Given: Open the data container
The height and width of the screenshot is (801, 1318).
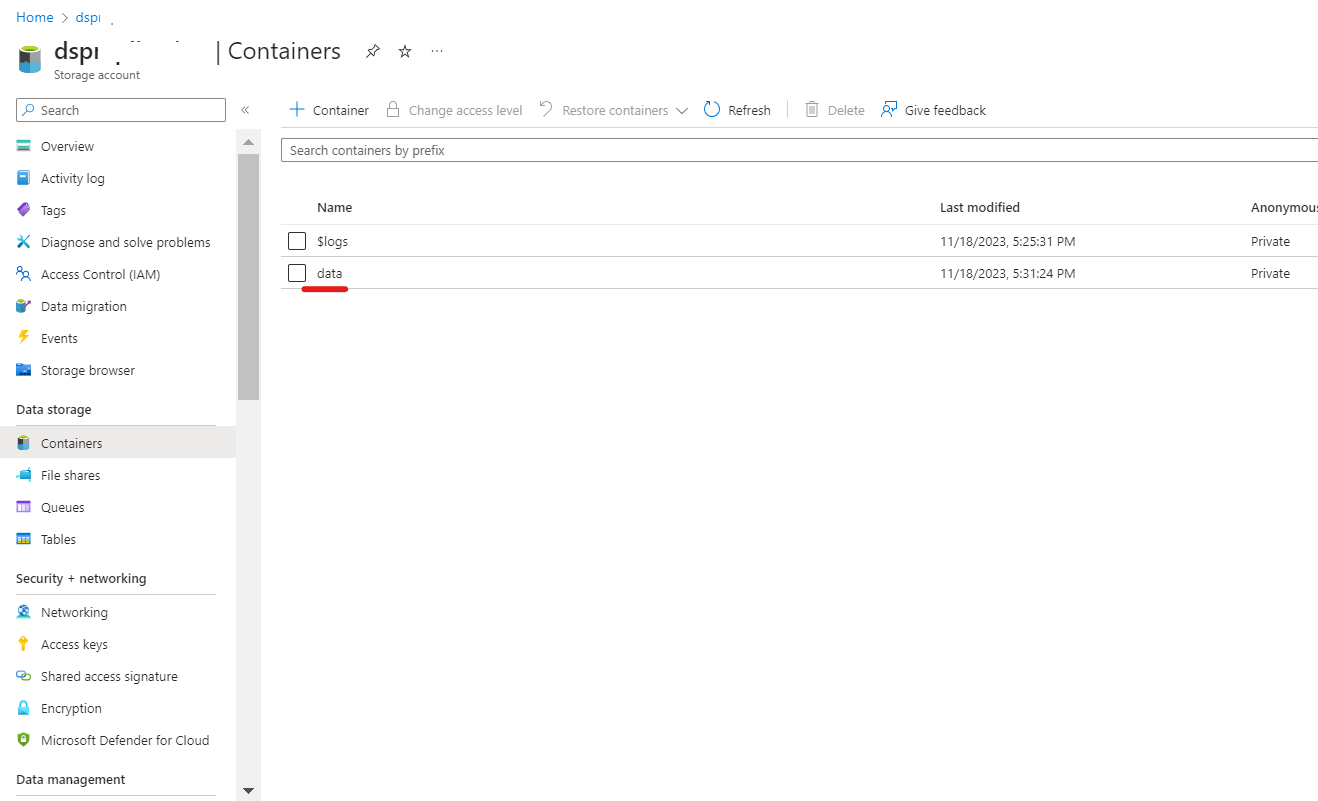Looking at the screenshot, I should pyautogui.click(x=330, y=273).
